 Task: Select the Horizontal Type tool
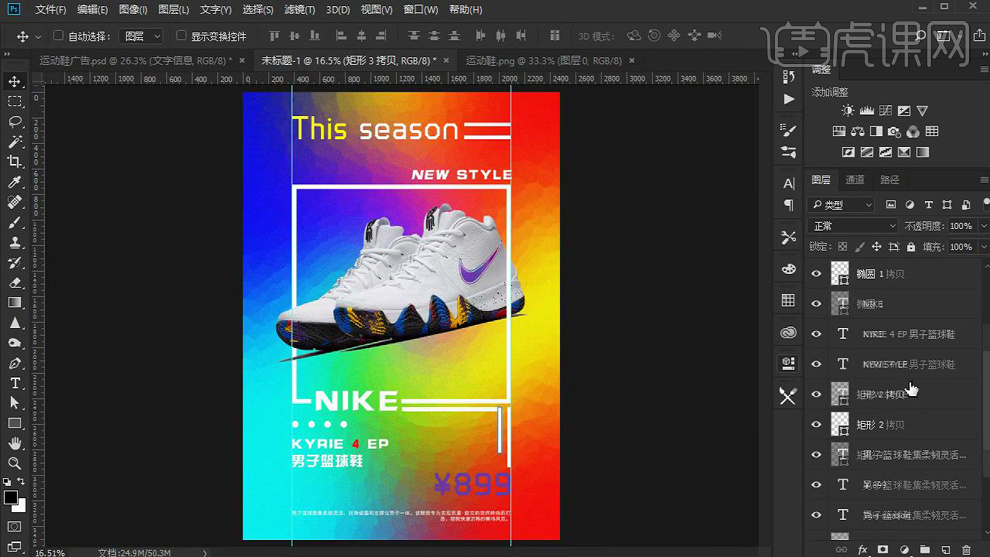point(15,383)
